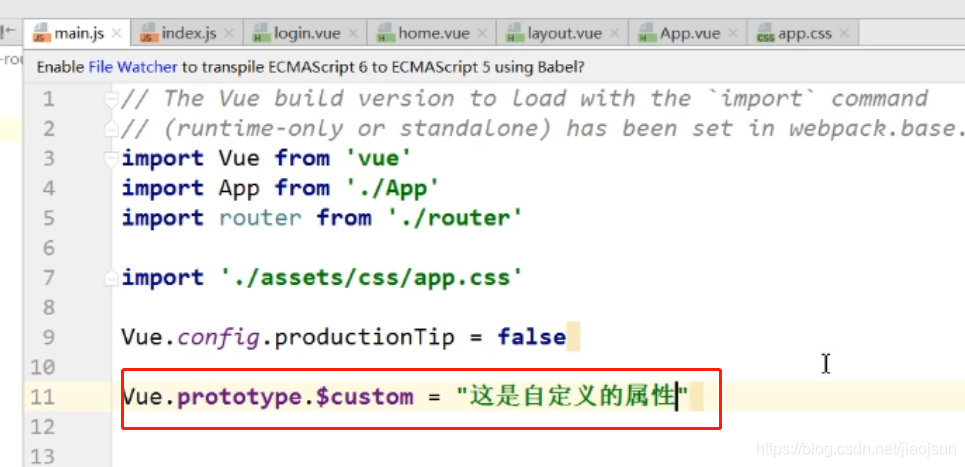Click the Chinese string "这是自定义的属性"
Screen dimensions: 965x467
click(572, 397)
